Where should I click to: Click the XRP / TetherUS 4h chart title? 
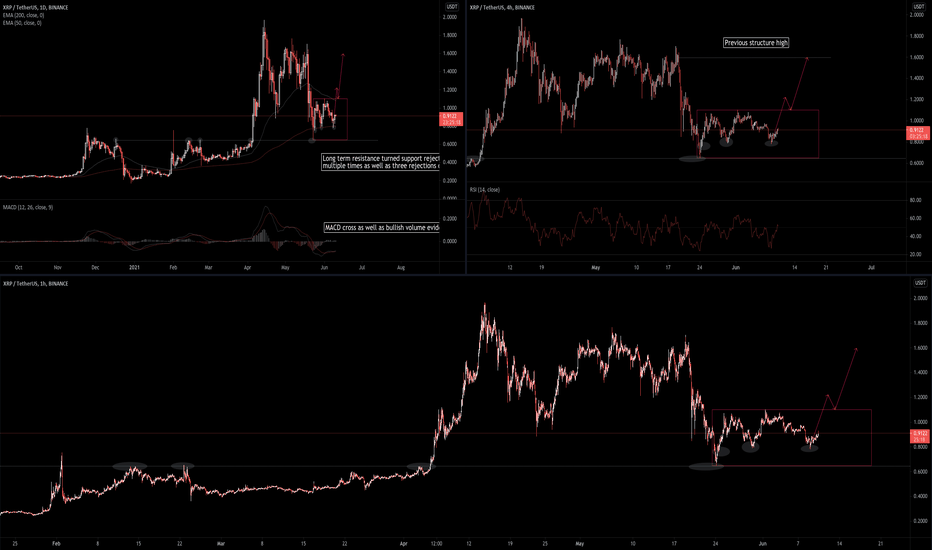pyautogui.click(x=502, y=8)
